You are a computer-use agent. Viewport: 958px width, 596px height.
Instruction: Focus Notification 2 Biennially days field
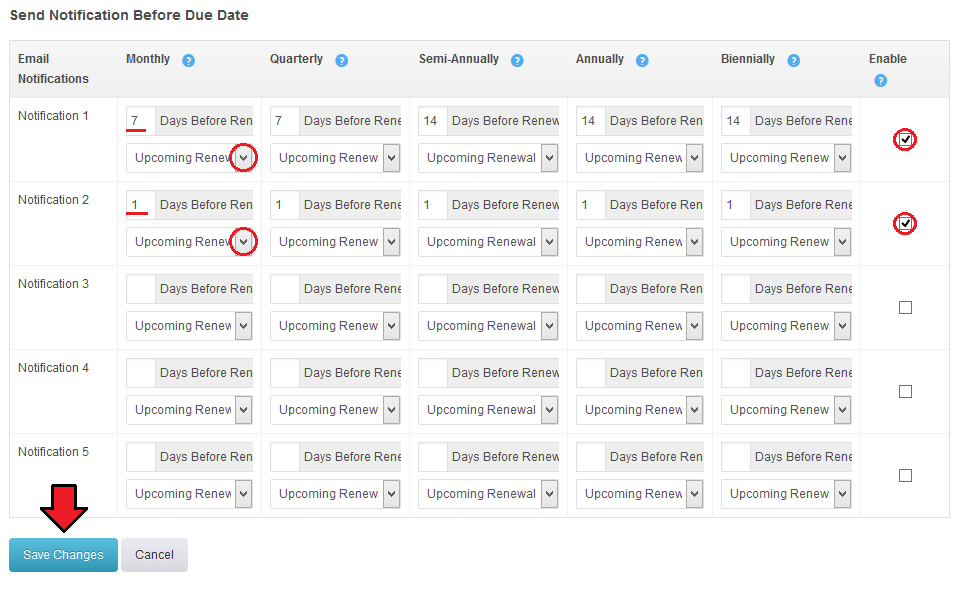tap(736, 205)
